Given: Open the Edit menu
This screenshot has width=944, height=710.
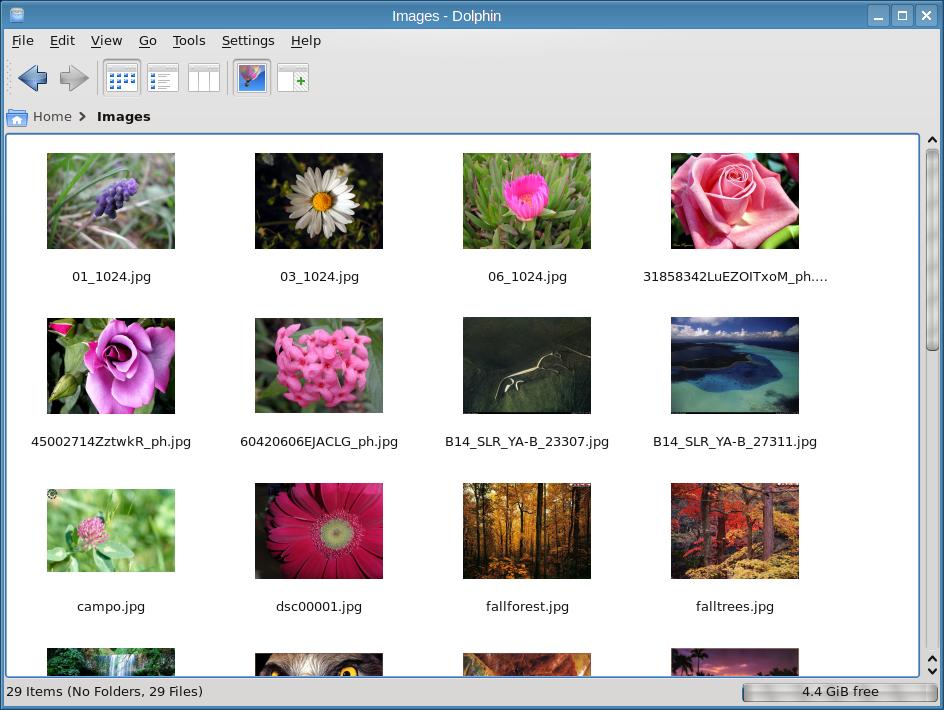Looking at the screenshot, I should coord(62,40).
